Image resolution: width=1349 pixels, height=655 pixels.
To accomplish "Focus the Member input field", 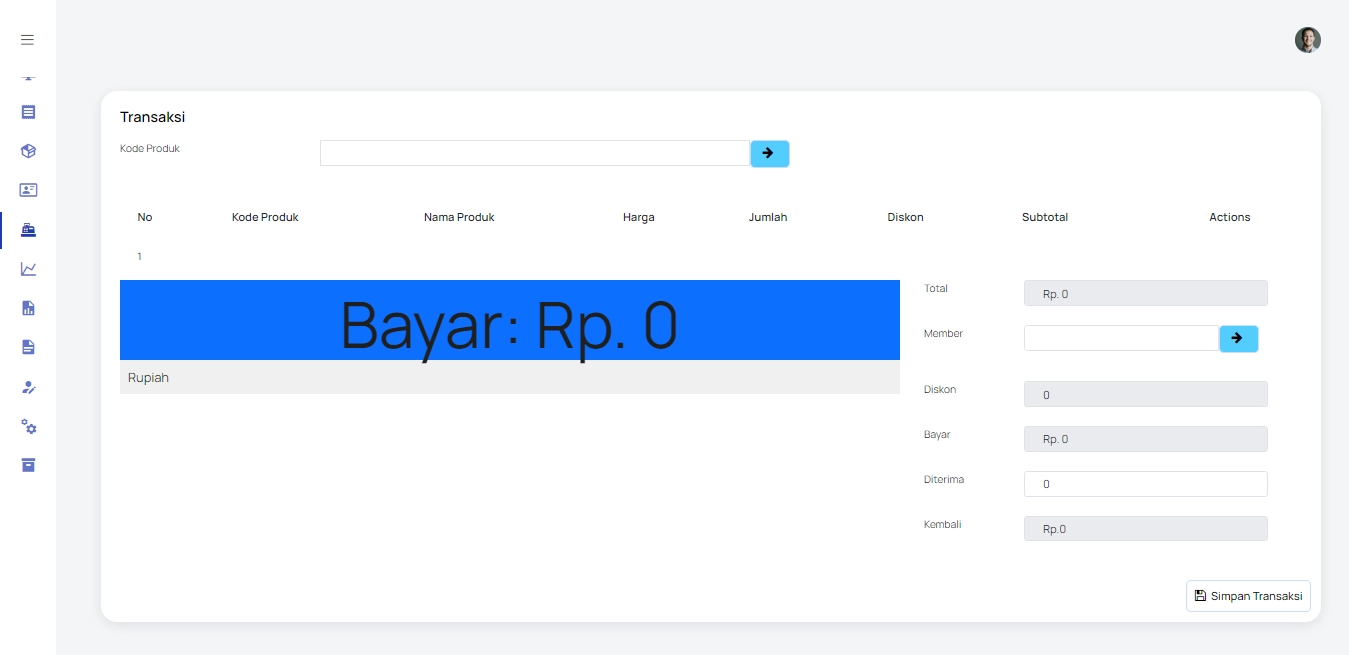I will click(1121, 338).
